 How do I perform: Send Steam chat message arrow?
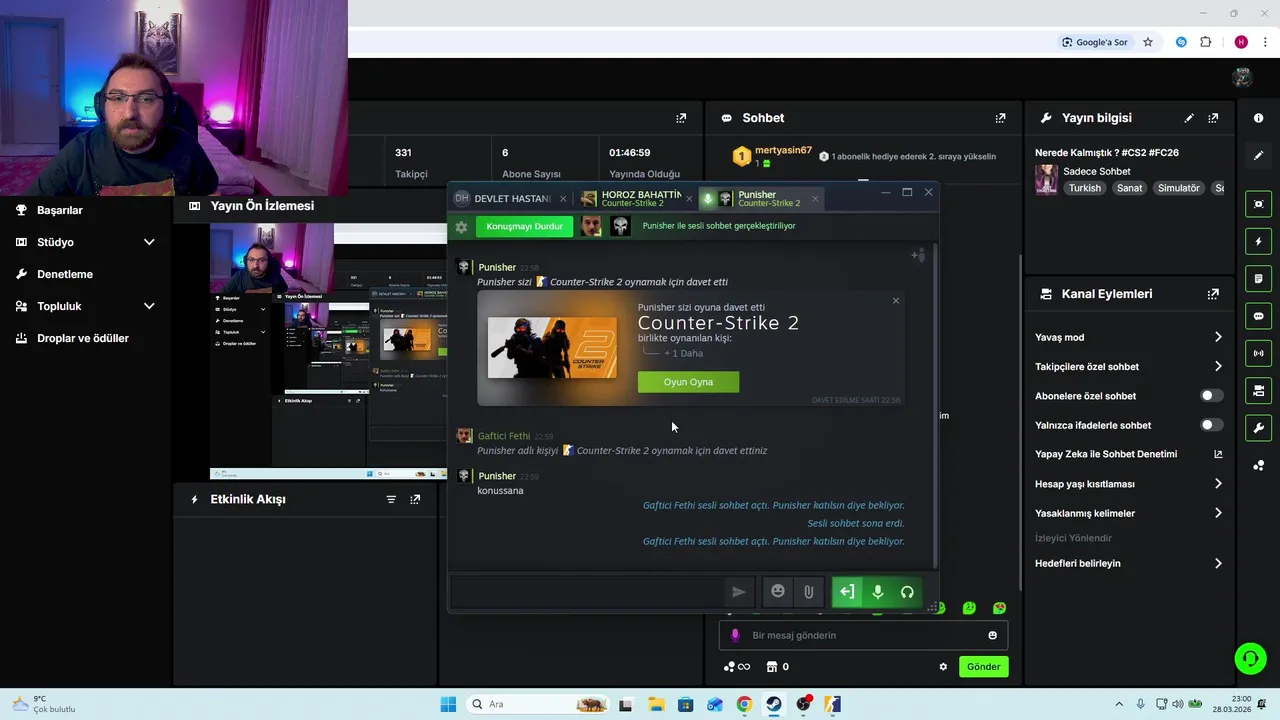tap(739, 592)
